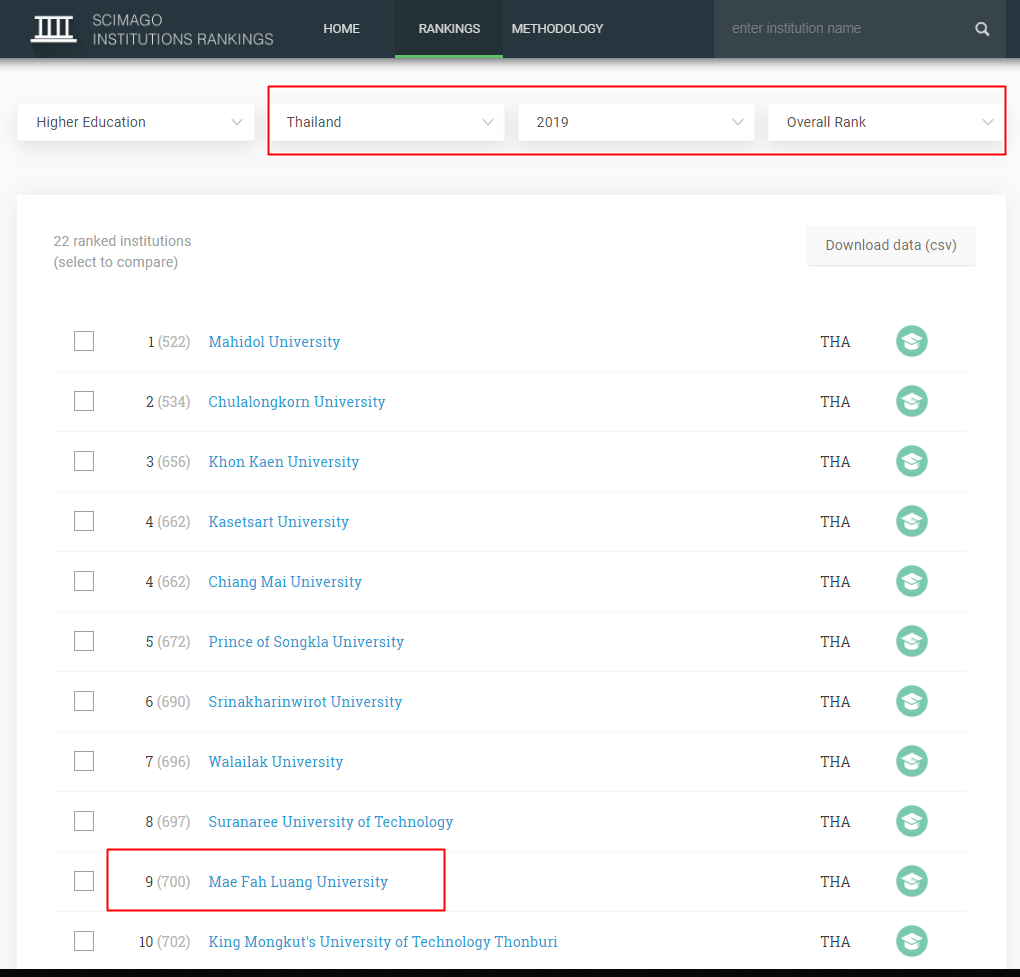Open the Overall Rank dropdown

pos(886,122)
